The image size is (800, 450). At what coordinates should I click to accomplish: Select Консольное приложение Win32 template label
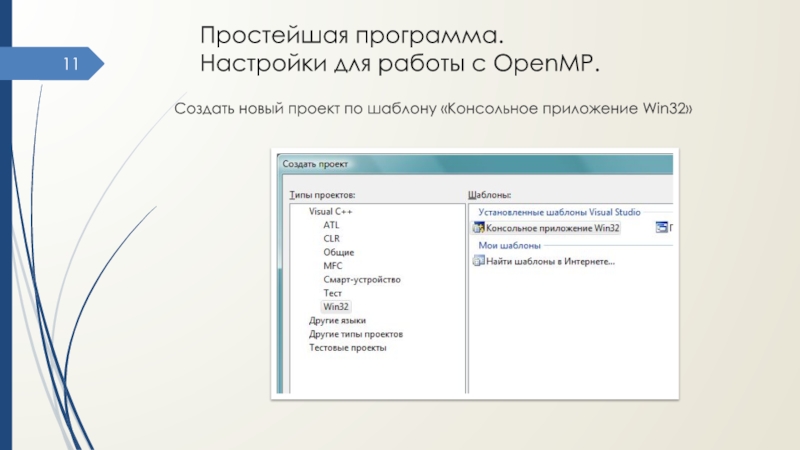click(553, 228)
